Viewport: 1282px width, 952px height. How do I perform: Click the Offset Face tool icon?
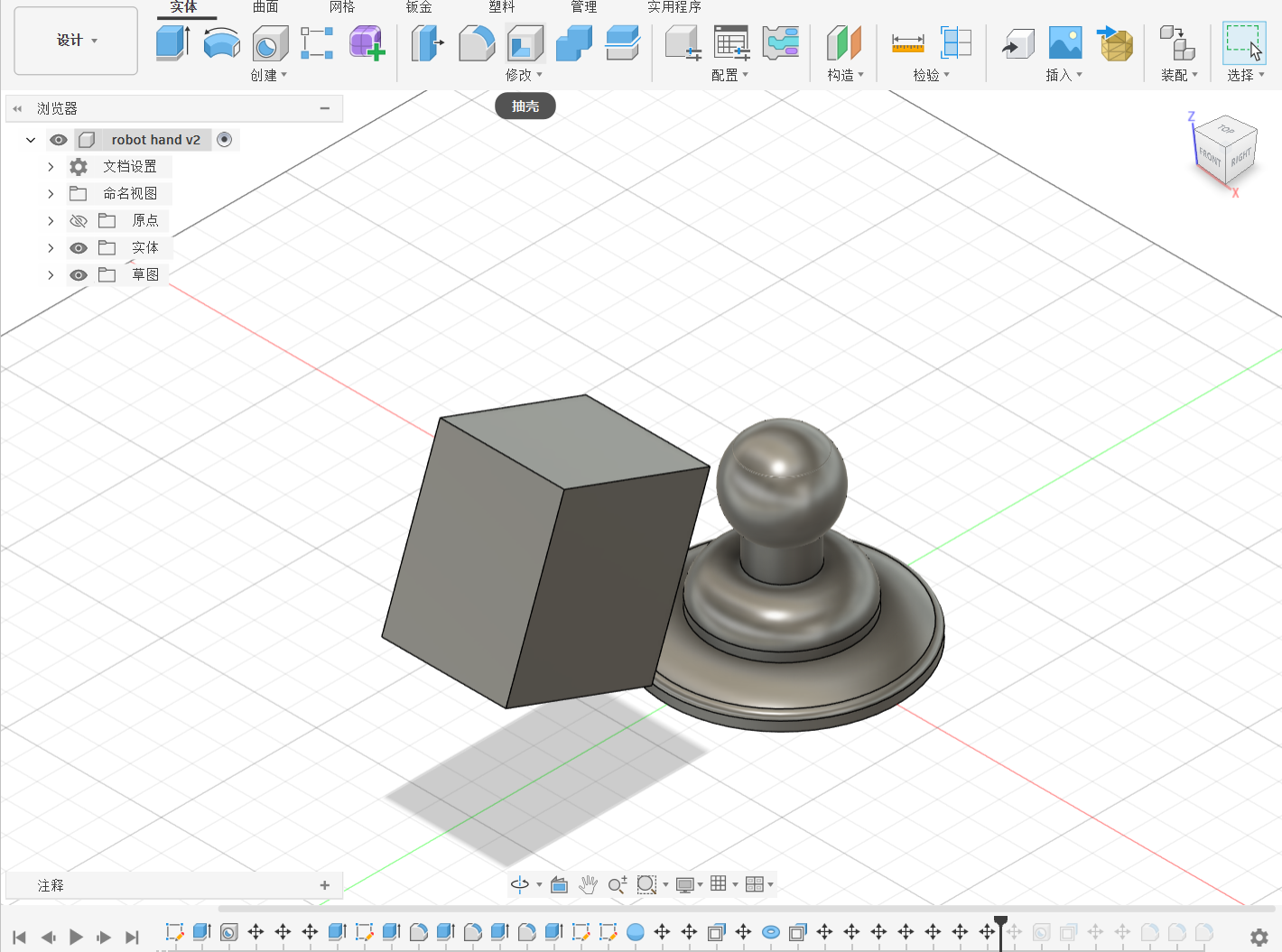pos(622,42)
